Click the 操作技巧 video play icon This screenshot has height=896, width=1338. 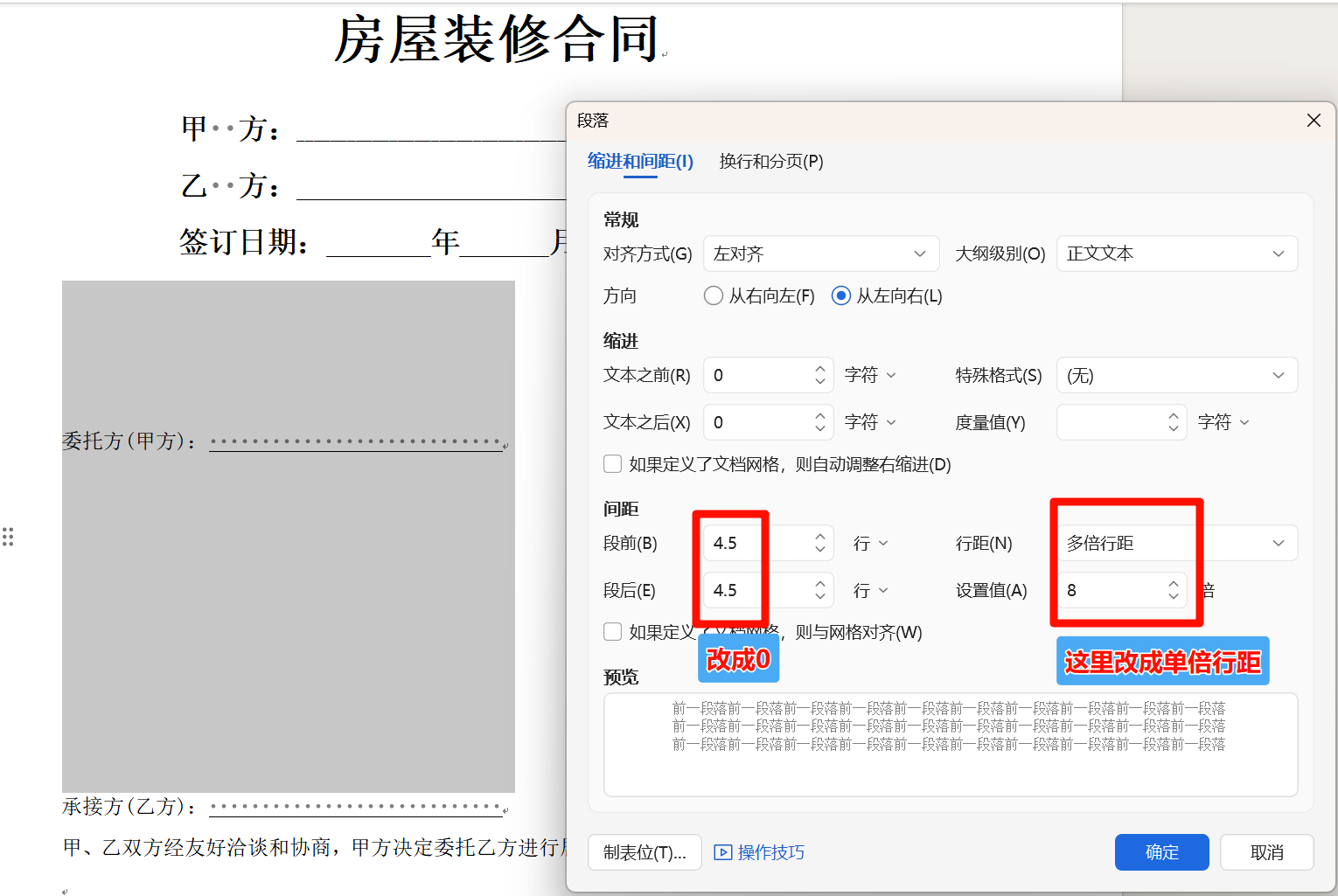(722, 852)
